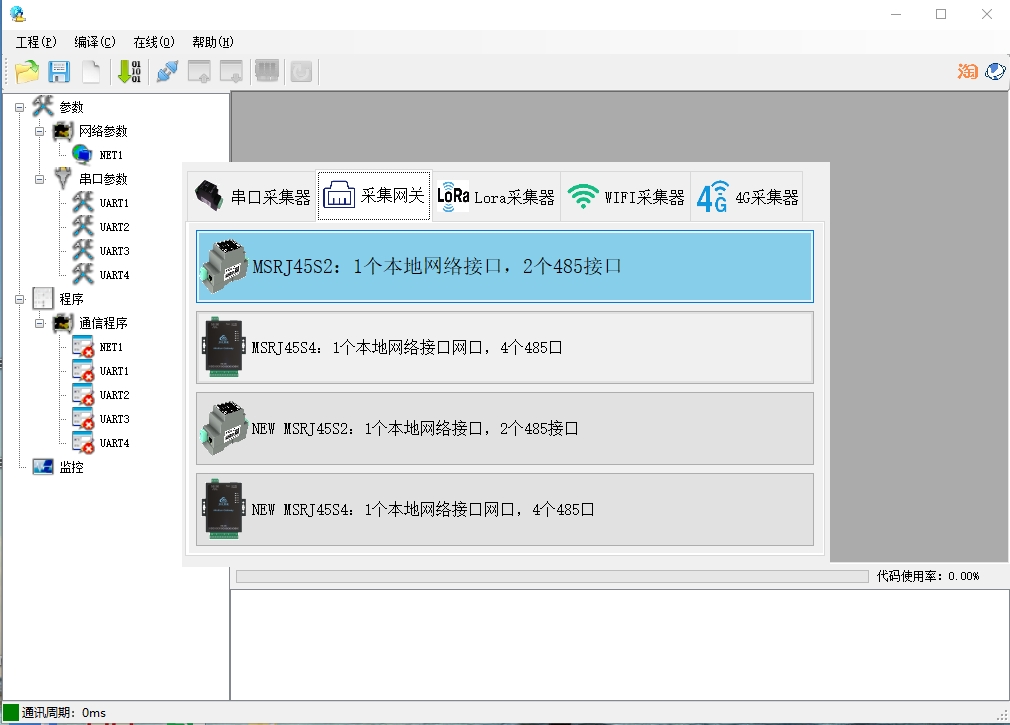Click the error-marked icon of program UART4

point(83,443)
